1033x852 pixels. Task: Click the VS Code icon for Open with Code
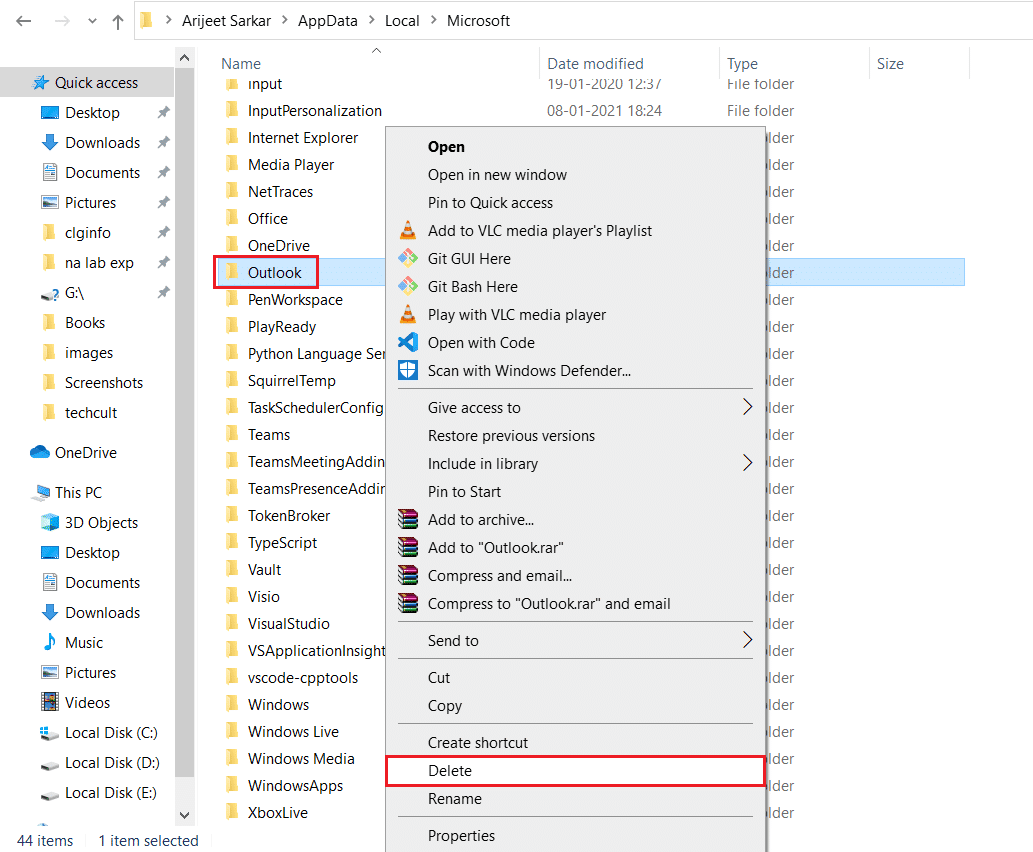pyautogui.click(x=408, y=342)
